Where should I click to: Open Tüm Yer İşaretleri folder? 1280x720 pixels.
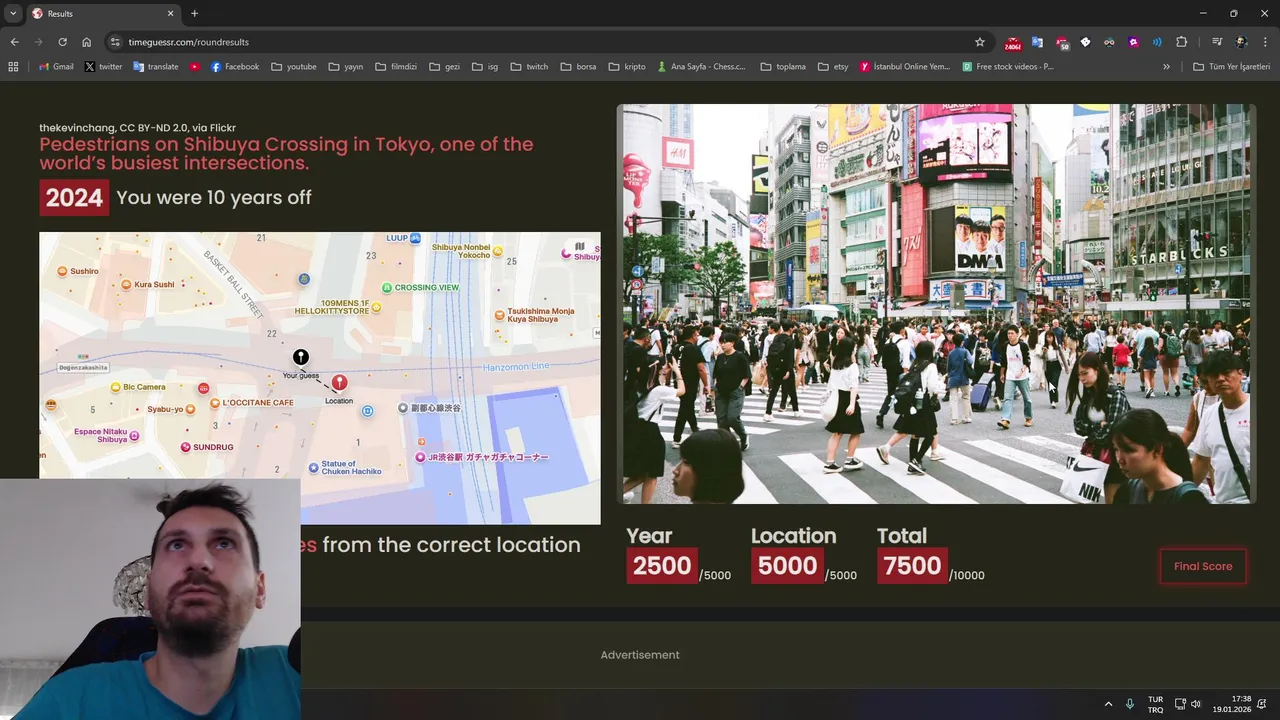point(1231,67)
